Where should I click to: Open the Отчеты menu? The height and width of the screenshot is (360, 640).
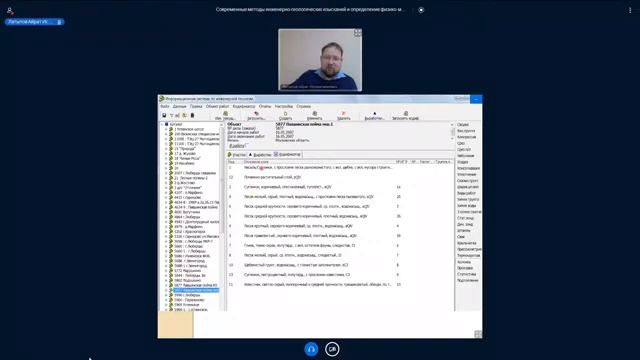click(264, 106)
